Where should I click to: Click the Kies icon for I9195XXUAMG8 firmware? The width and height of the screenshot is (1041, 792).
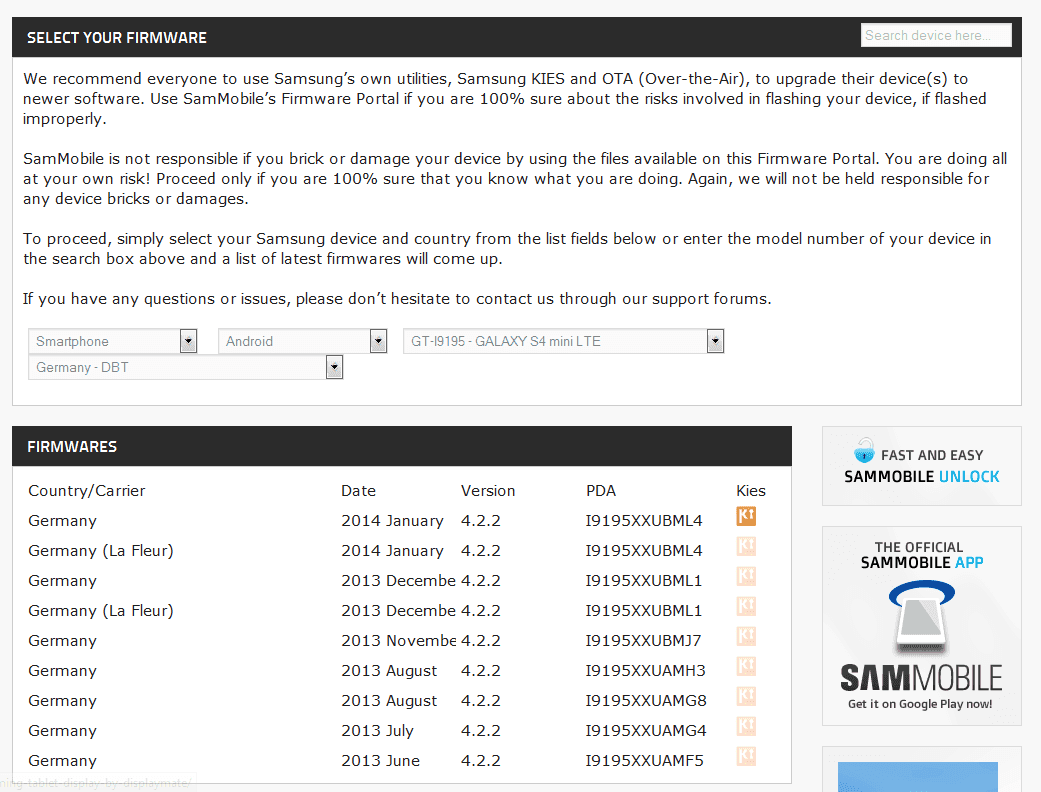tap(746, 696)
